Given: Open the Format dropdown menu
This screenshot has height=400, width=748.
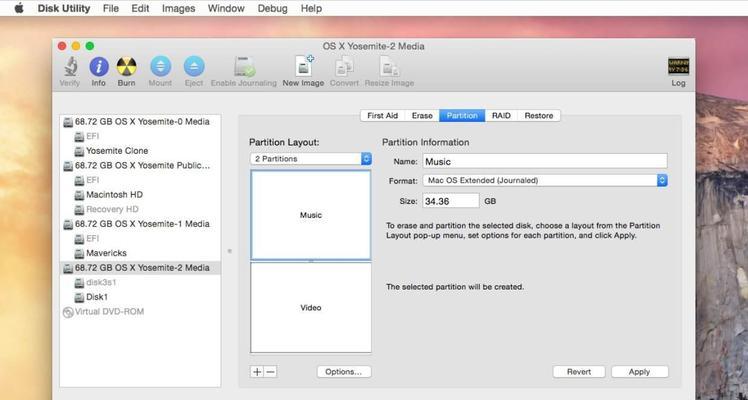Looking at the screenshot, I should point(545,180).
